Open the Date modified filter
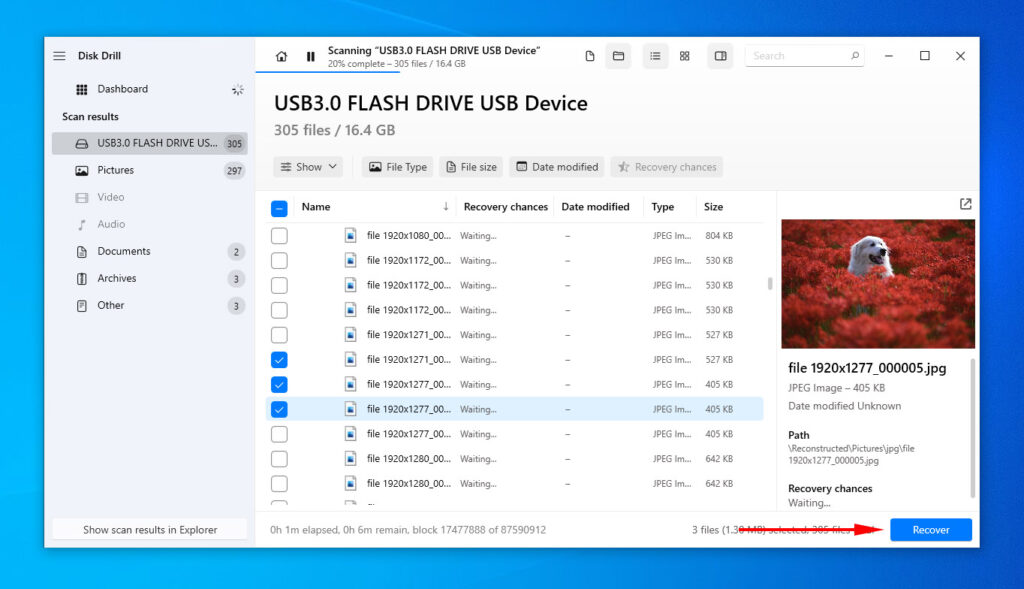 (556, 166)
